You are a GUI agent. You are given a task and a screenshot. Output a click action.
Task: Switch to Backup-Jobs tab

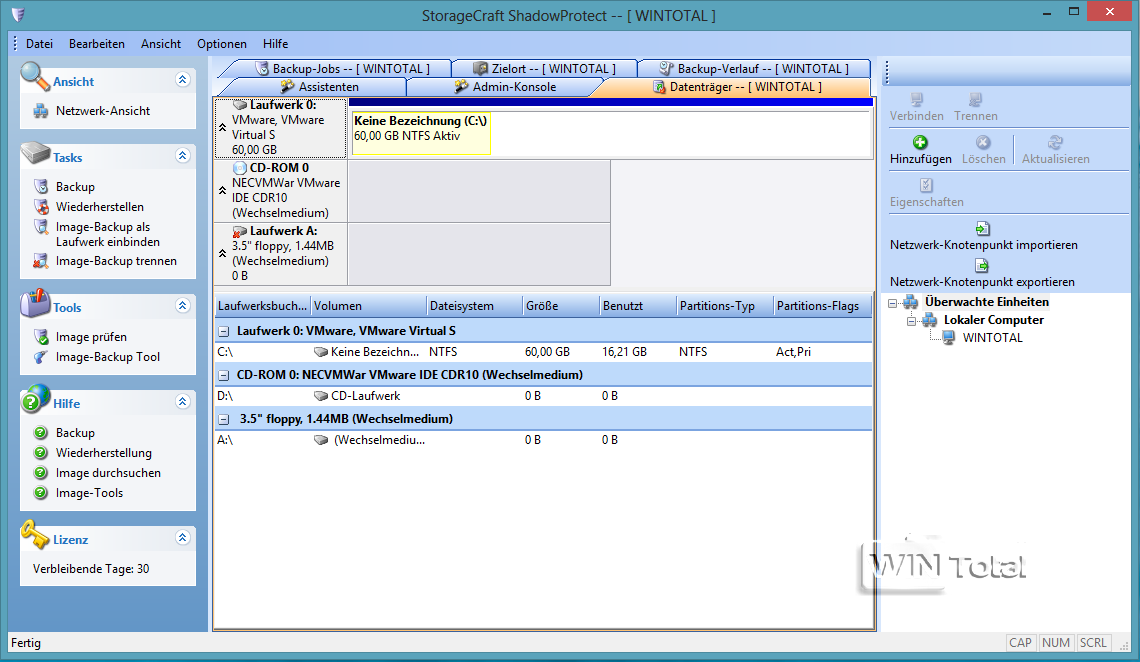[x=342, y=68]
